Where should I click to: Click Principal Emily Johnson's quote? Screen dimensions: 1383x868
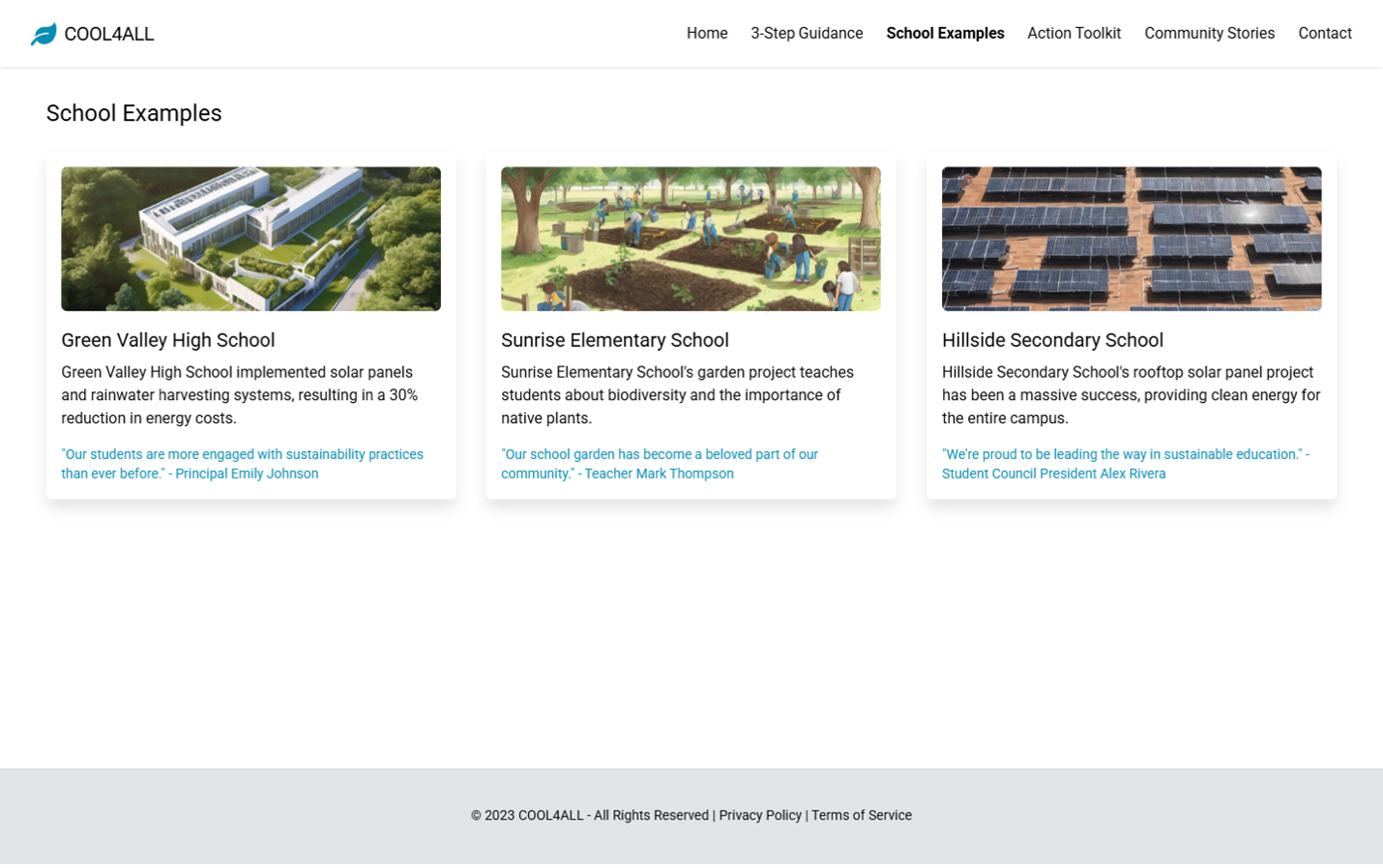[242, 464]
